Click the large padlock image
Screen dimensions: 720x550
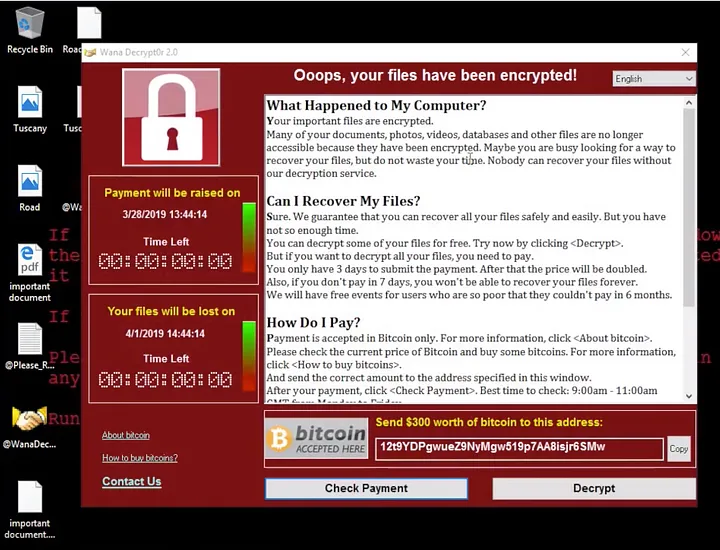(x=171, y=118)
